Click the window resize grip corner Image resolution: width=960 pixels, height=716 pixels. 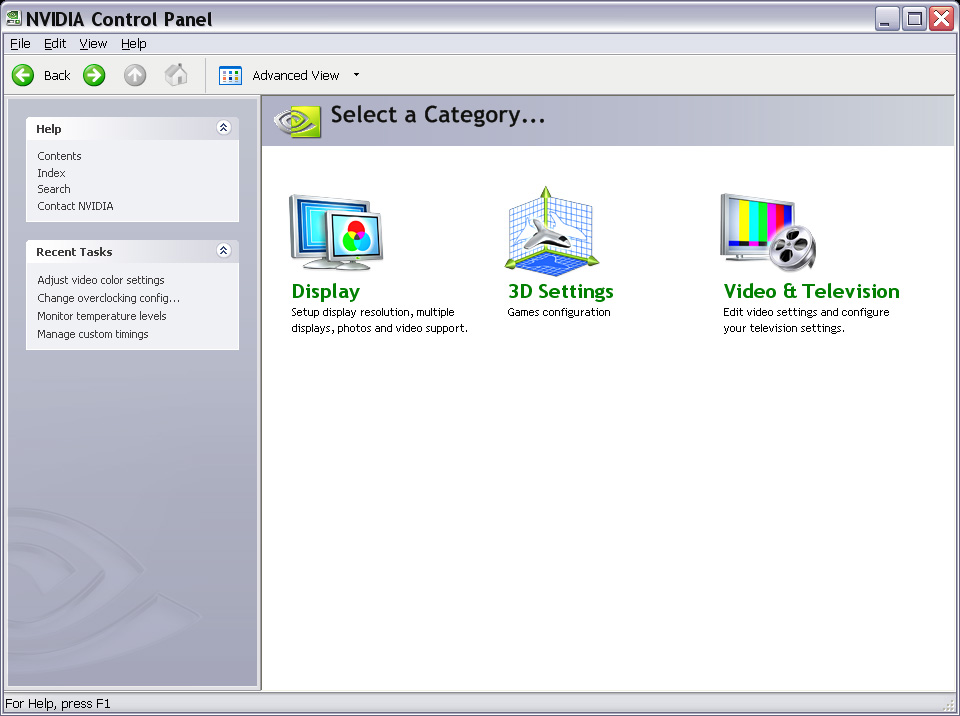click(948, 704)
